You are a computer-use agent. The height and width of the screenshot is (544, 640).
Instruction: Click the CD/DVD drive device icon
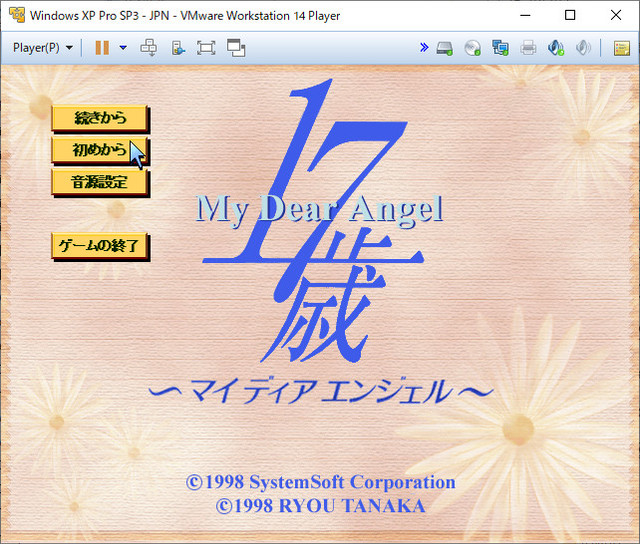click(x=472, y=48)
